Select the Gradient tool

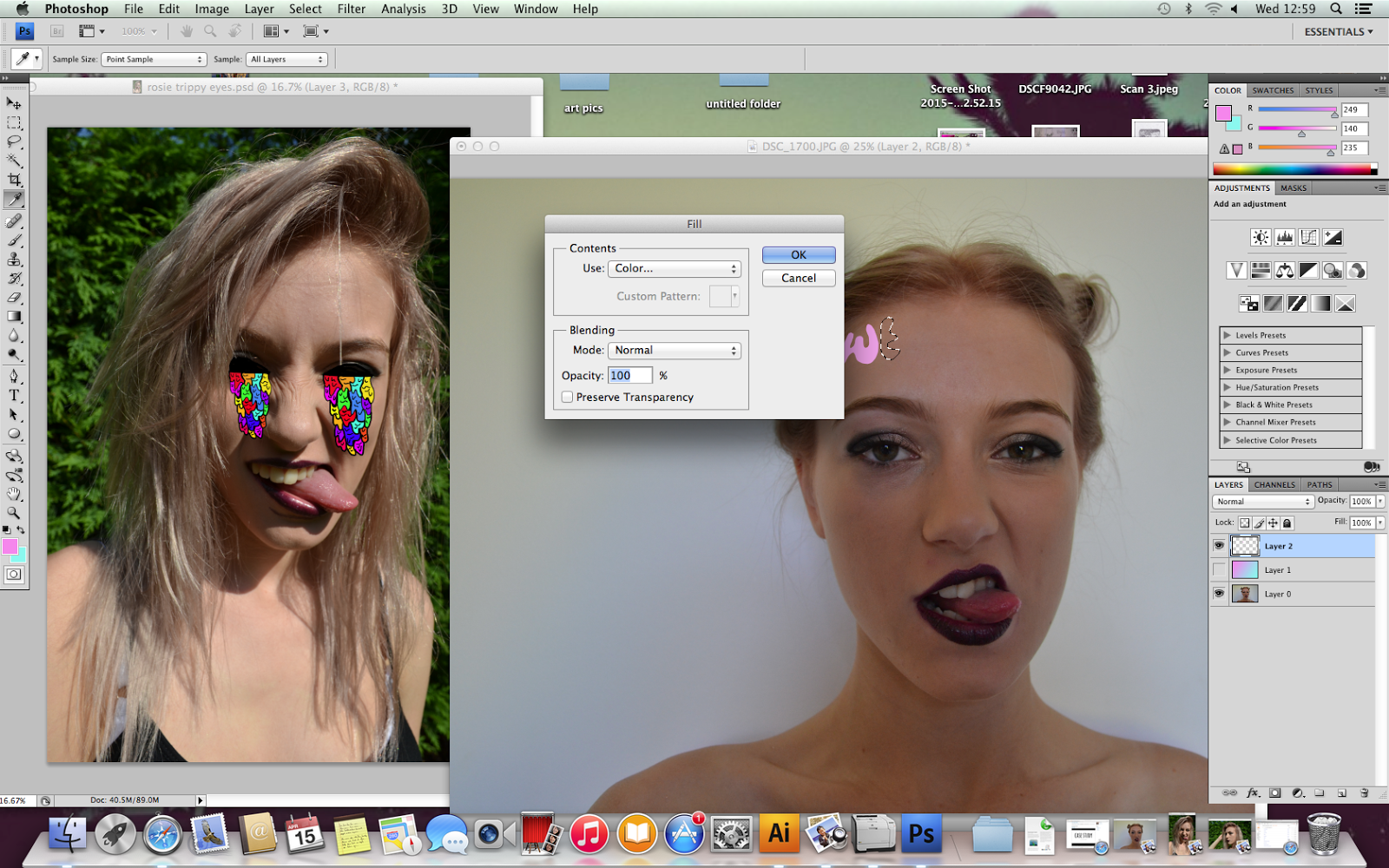[14, 317]
